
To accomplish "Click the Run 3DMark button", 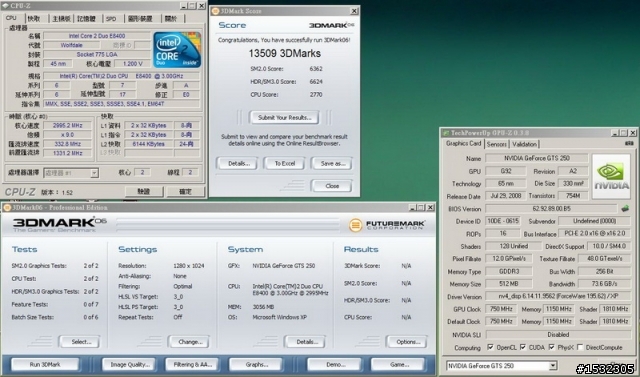I will tap(45, 364).
